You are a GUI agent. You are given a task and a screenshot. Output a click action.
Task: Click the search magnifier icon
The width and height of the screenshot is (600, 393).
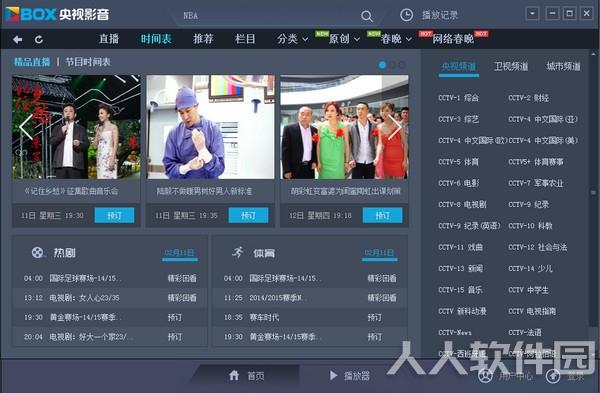click(x=367, y=16)
